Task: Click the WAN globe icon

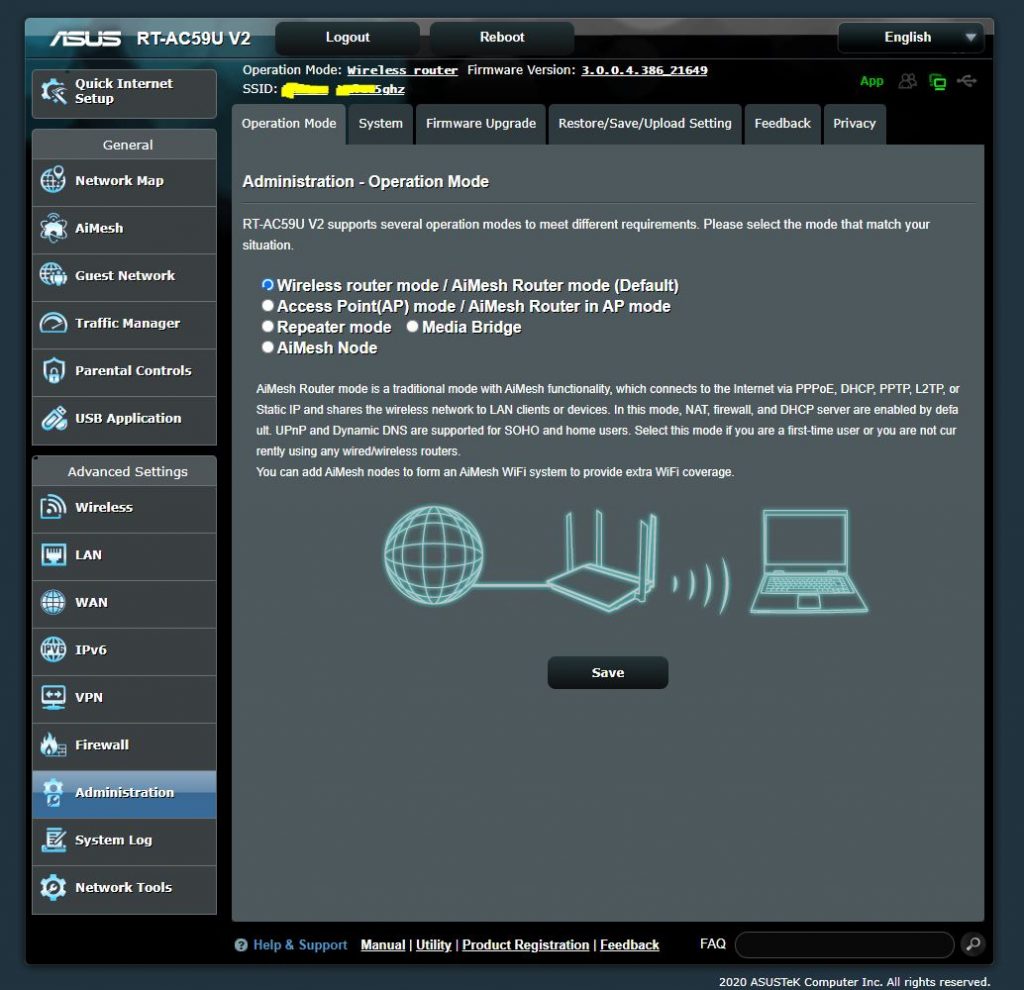Action: tap(53, 602)
